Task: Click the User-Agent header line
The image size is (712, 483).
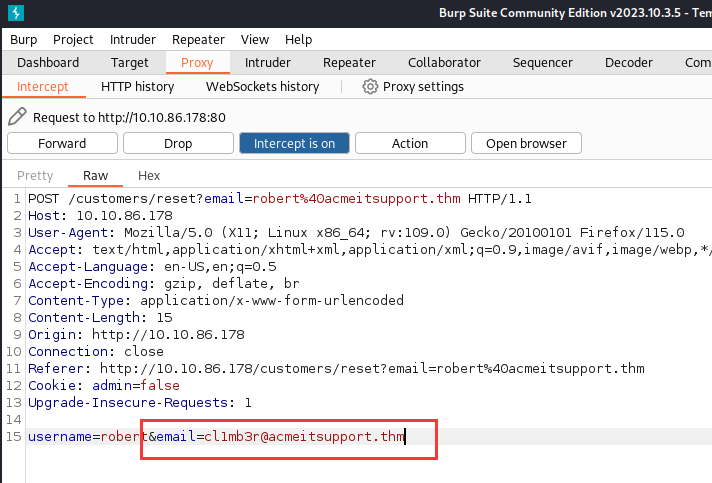Action: pyautogui.click(x=356, y=232)
